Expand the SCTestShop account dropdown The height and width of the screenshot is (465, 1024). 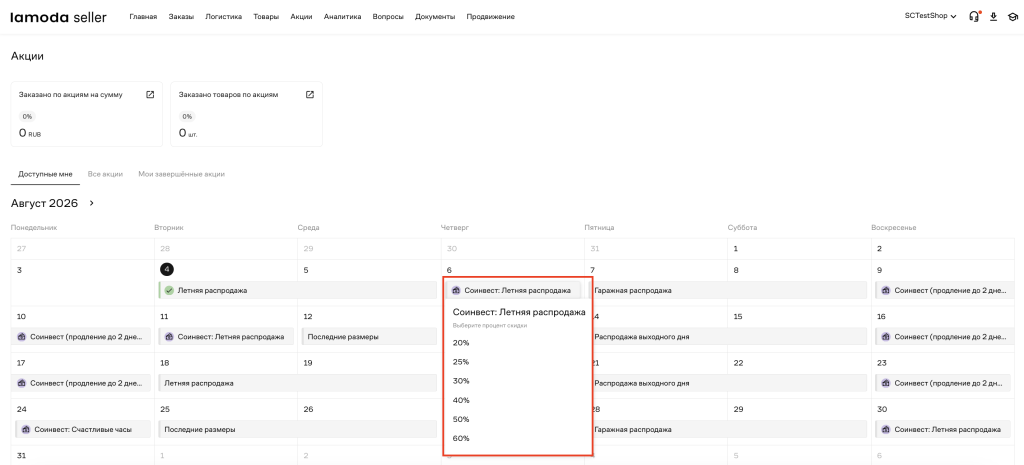(x=931, y=16)
